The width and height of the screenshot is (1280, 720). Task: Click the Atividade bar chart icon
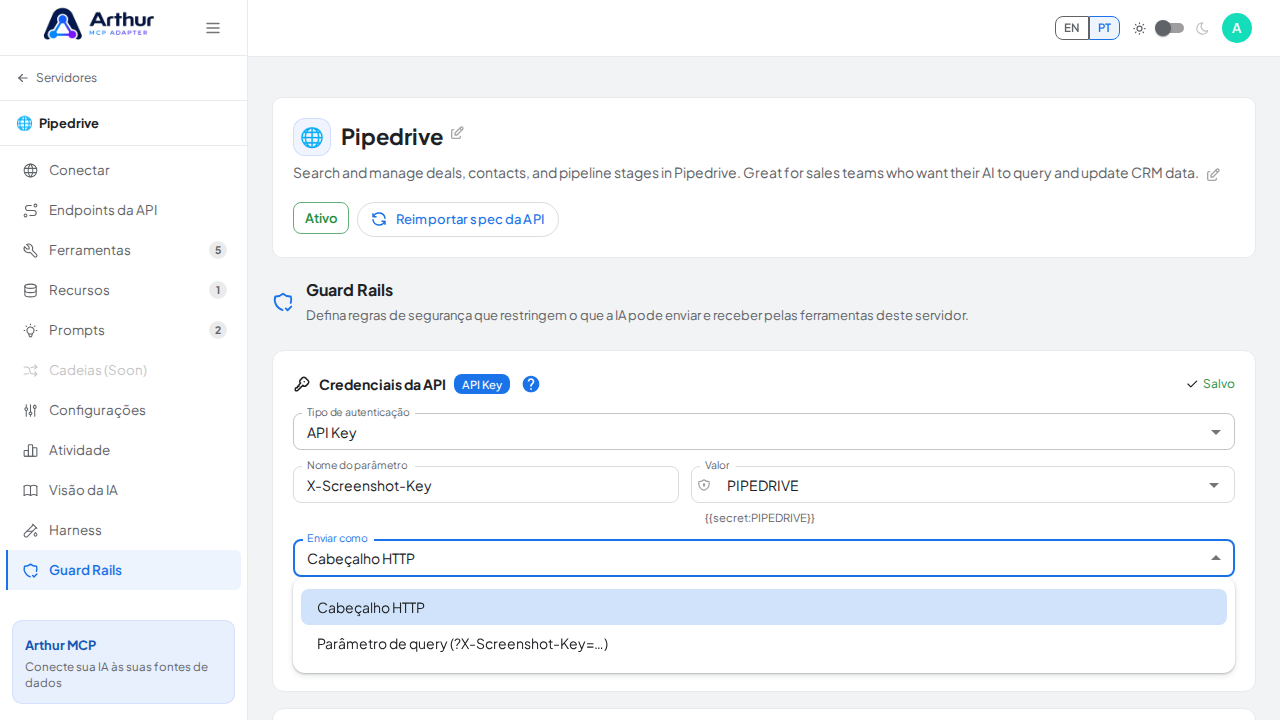[31, 450]
